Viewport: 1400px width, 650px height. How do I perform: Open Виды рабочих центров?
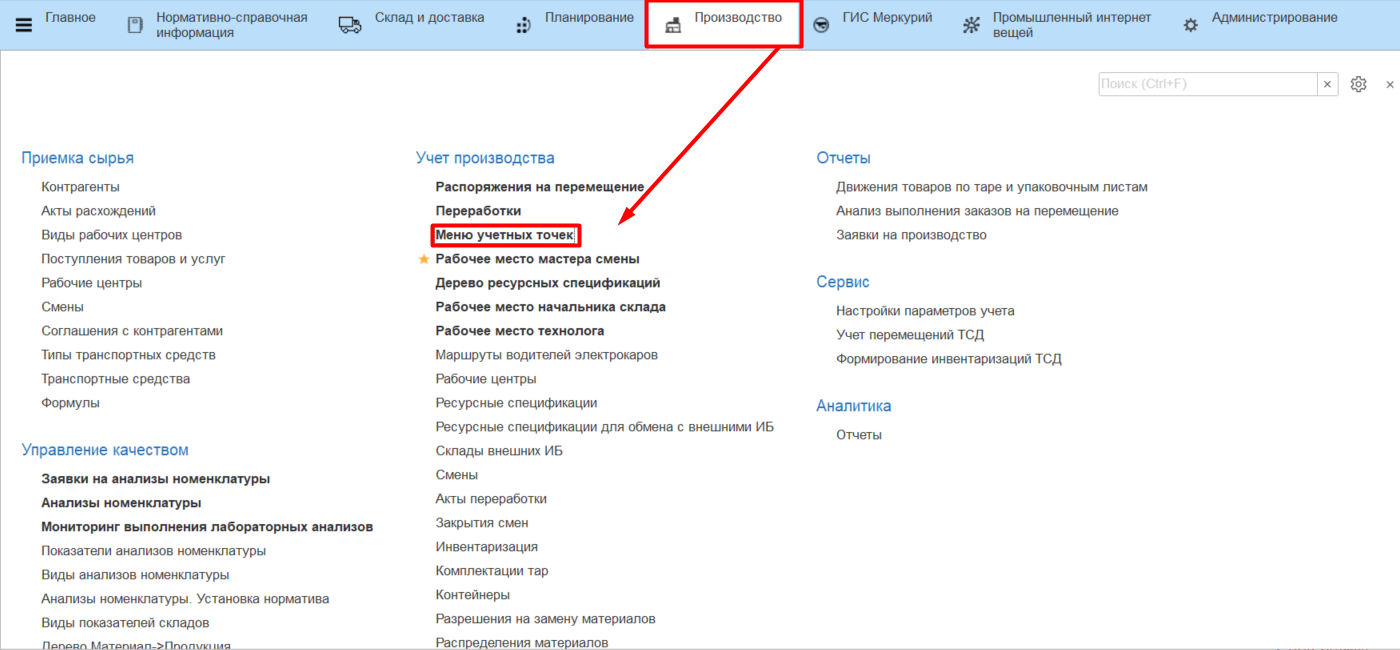[x=112, y=235]
